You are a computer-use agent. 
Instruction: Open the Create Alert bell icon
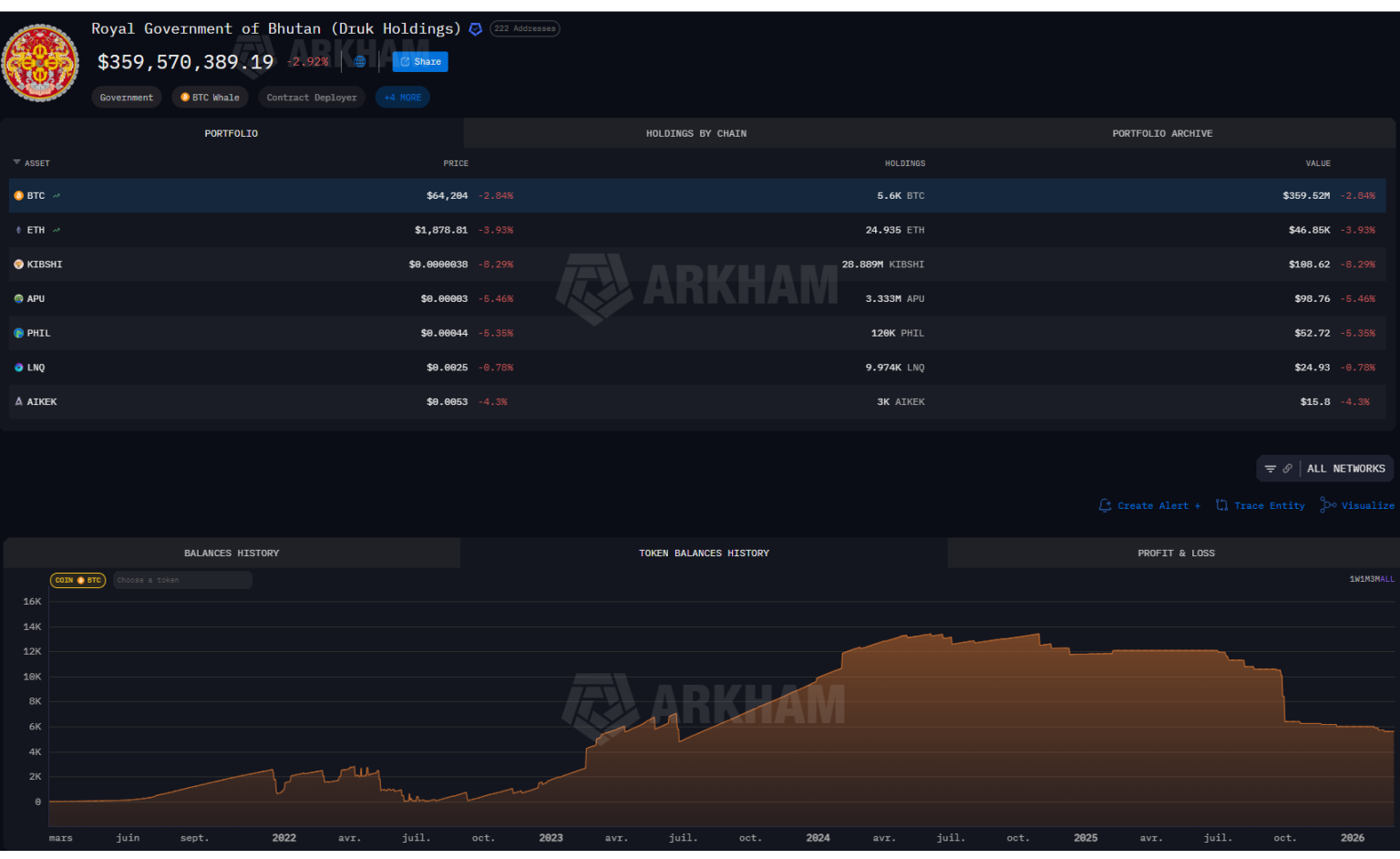(1105, 504)
